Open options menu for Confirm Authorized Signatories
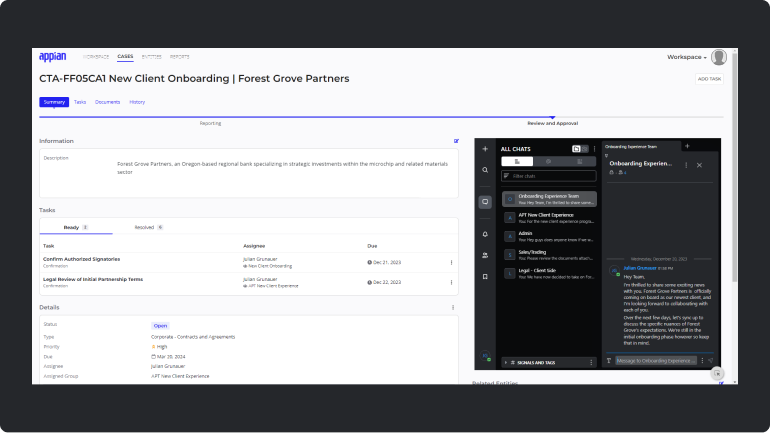770x433 pixels. (451, 263)
